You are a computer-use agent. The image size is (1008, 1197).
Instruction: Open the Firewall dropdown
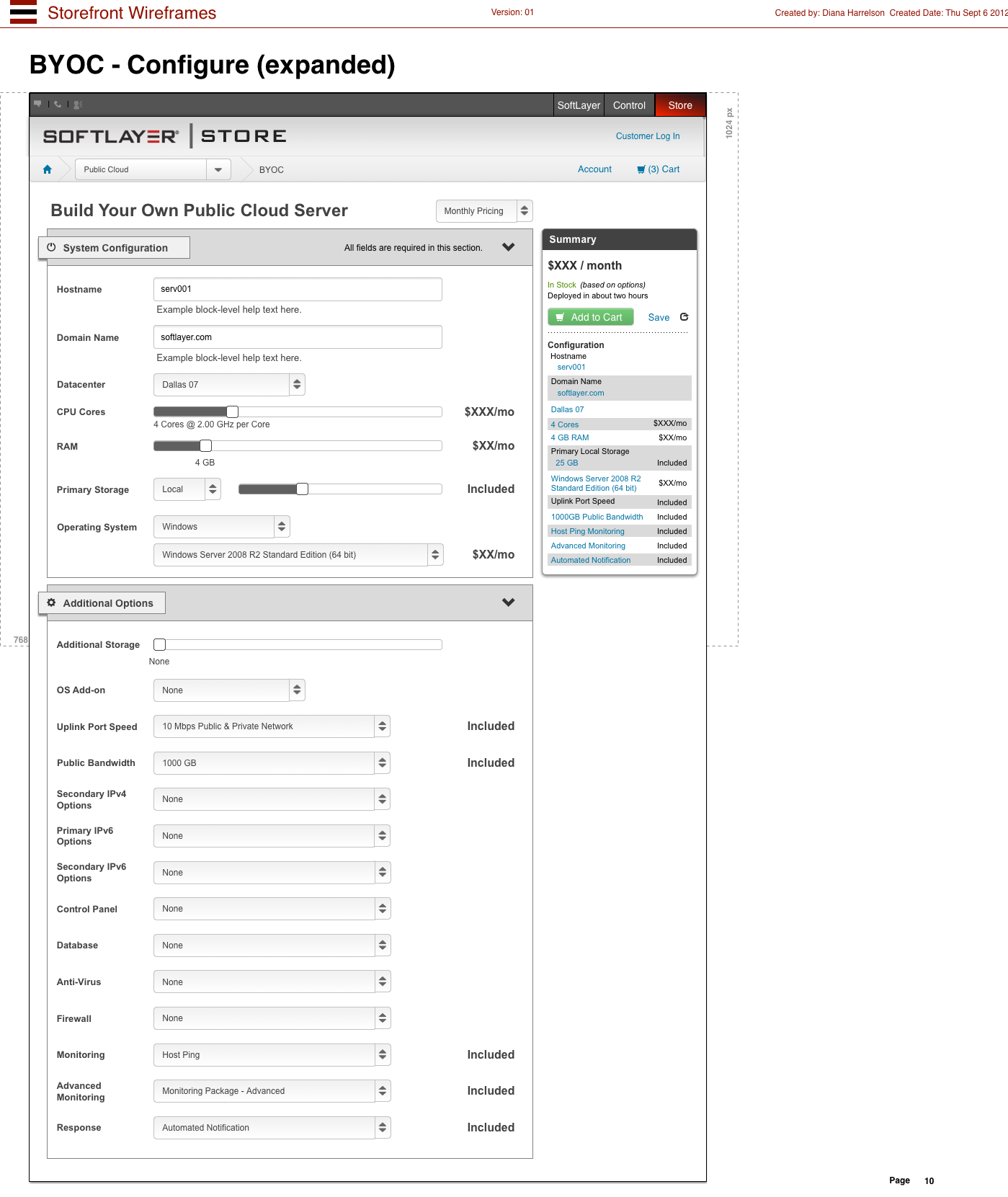[x=272, y=1018]
